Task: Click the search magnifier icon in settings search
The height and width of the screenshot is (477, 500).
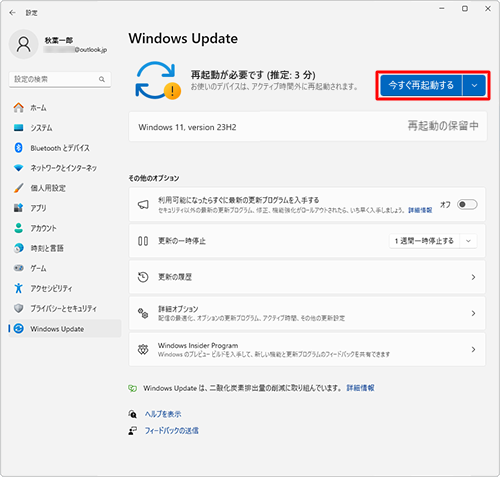Action: click(102, 79)
